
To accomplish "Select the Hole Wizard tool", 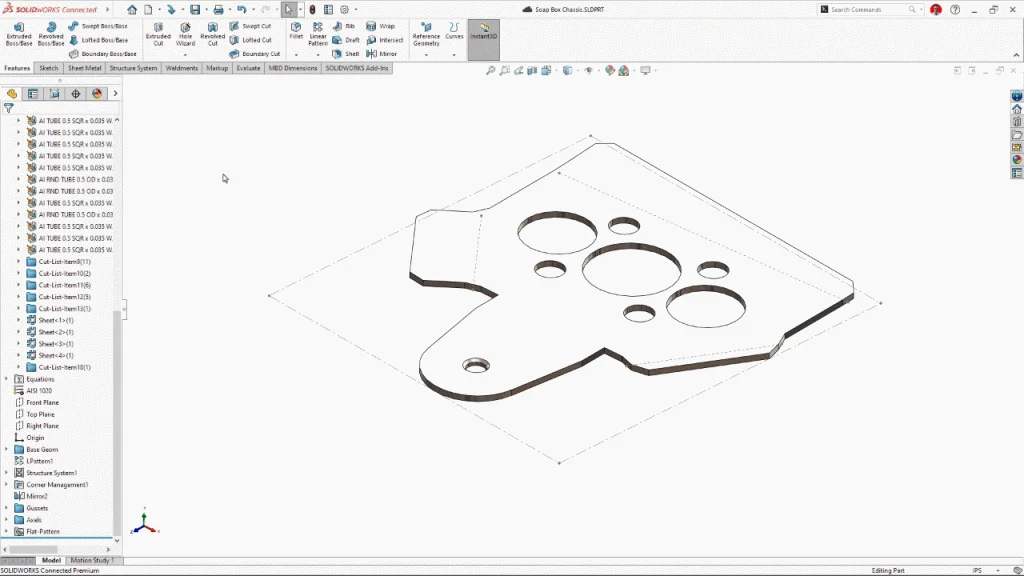I will pyautogui.click(x=185, y=33).
